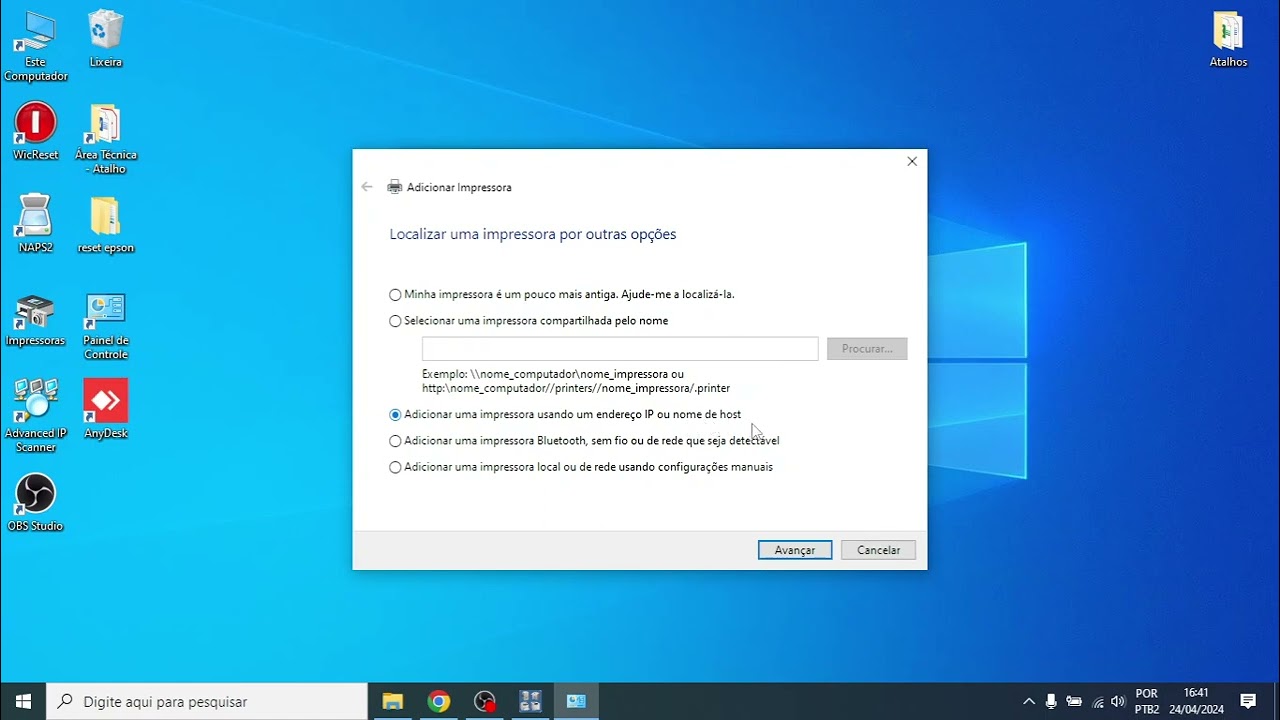Open the notification action center icon
This screenshot has width=1280, height=720.
1248,701
